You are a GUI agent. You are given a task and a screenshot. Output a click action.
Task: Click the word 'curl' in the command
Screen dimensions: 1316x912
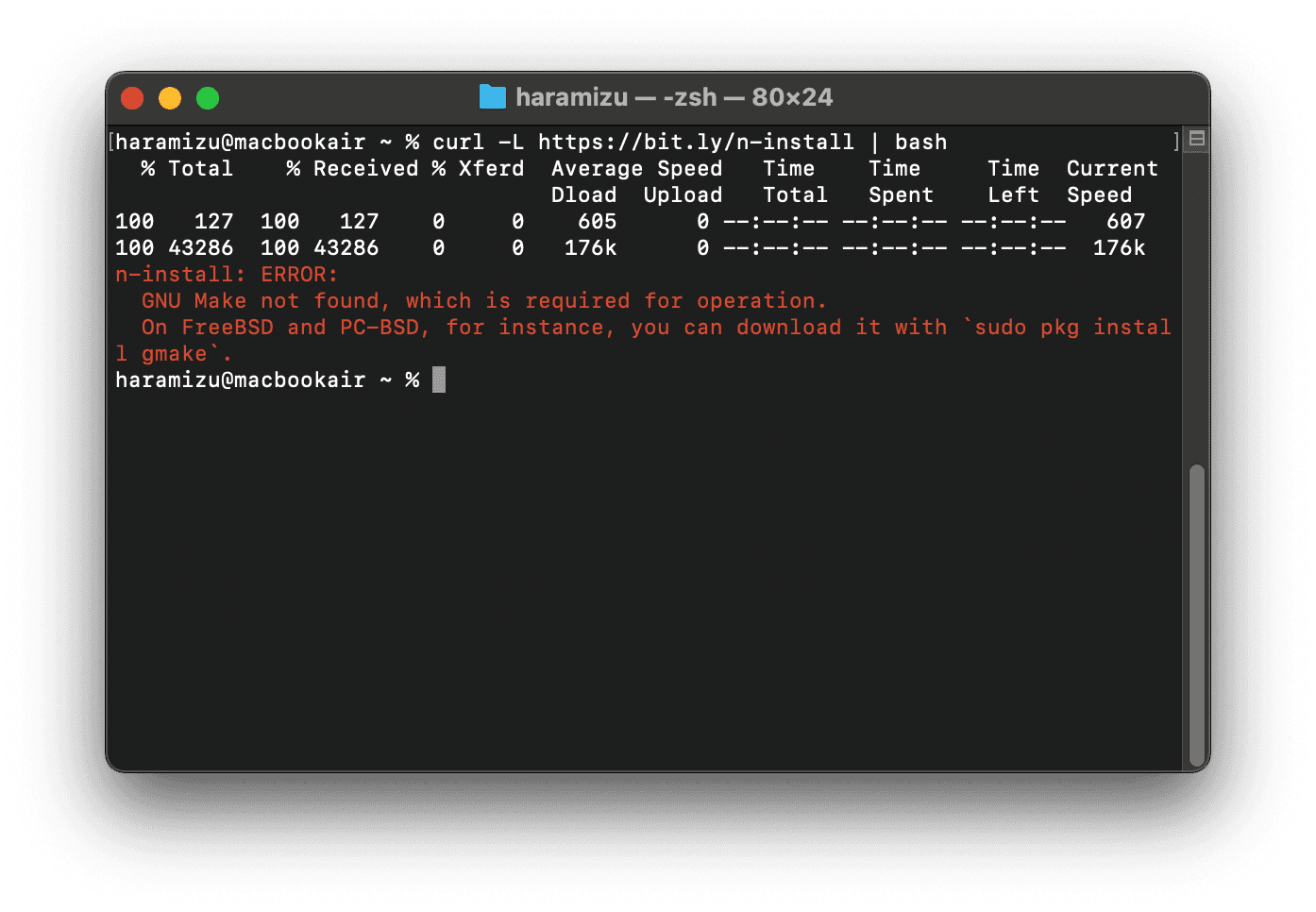(458, 142)
